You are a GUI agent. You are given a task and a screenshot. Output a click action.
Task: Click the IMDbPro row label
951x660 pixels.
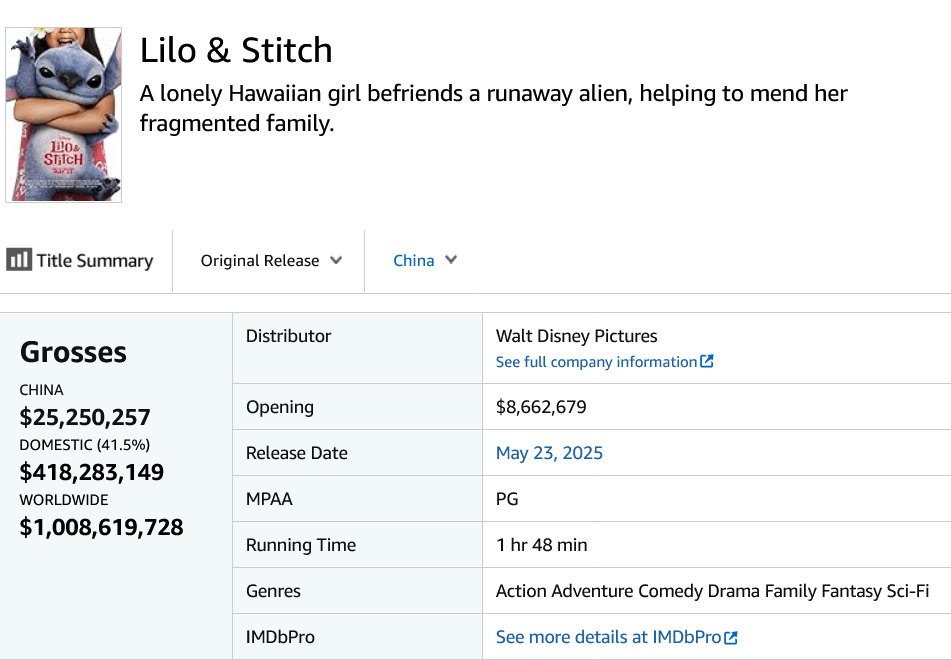coord(280,637)
